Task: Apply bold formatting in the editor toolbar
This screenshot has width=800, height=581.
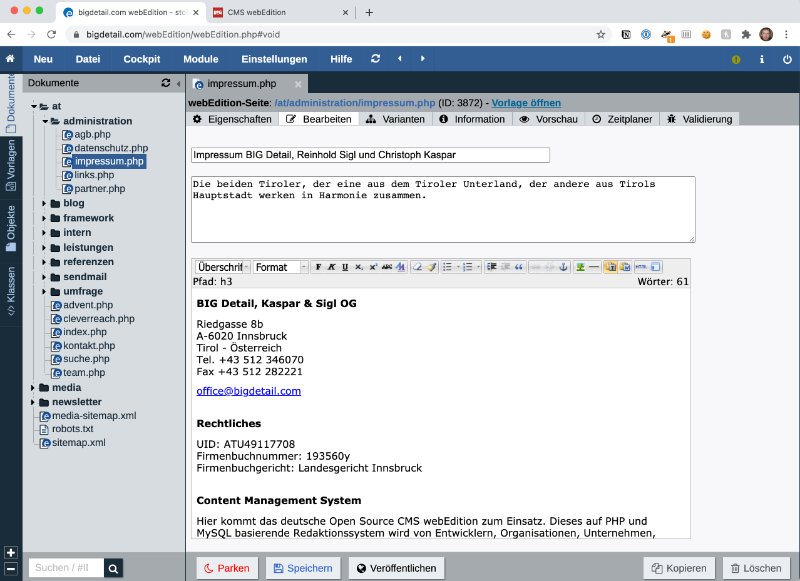Action: tap(319, 267)
